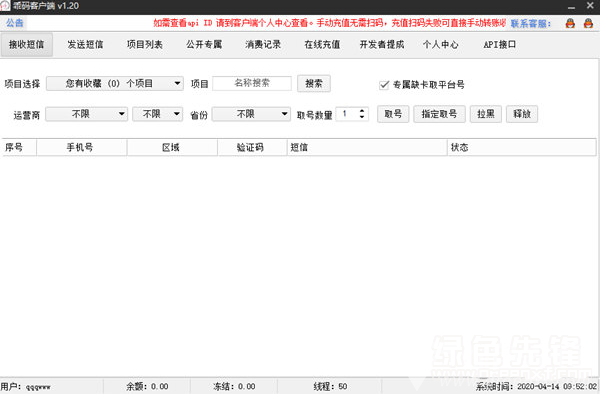Click the 搜索 button
601x395 pixels.
click(314, 84)
